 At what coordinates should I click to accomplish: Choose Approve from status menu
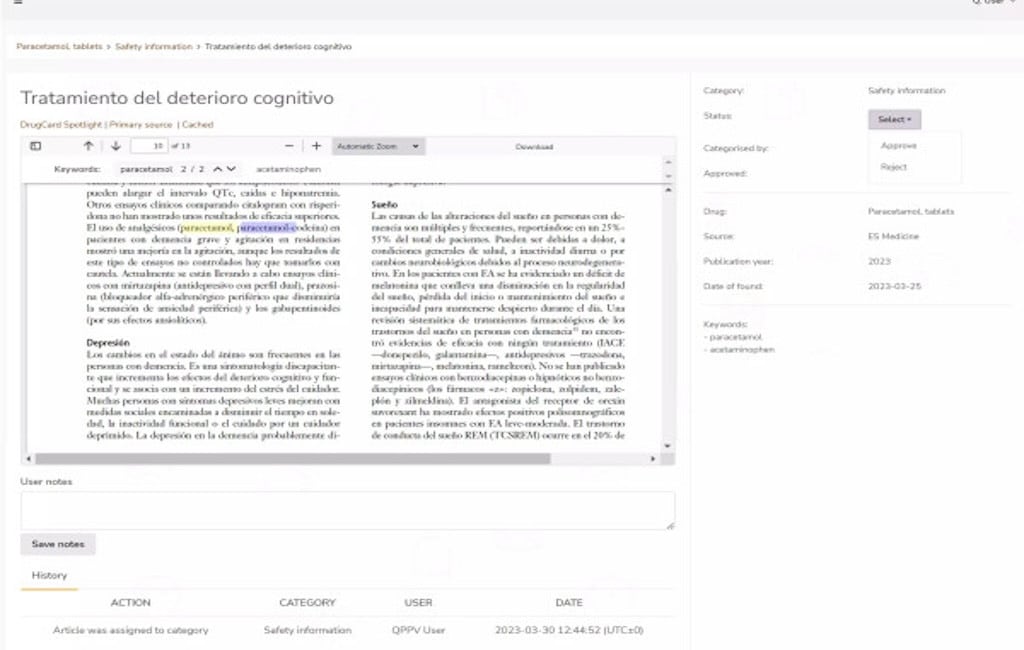[x=898, y=146]
